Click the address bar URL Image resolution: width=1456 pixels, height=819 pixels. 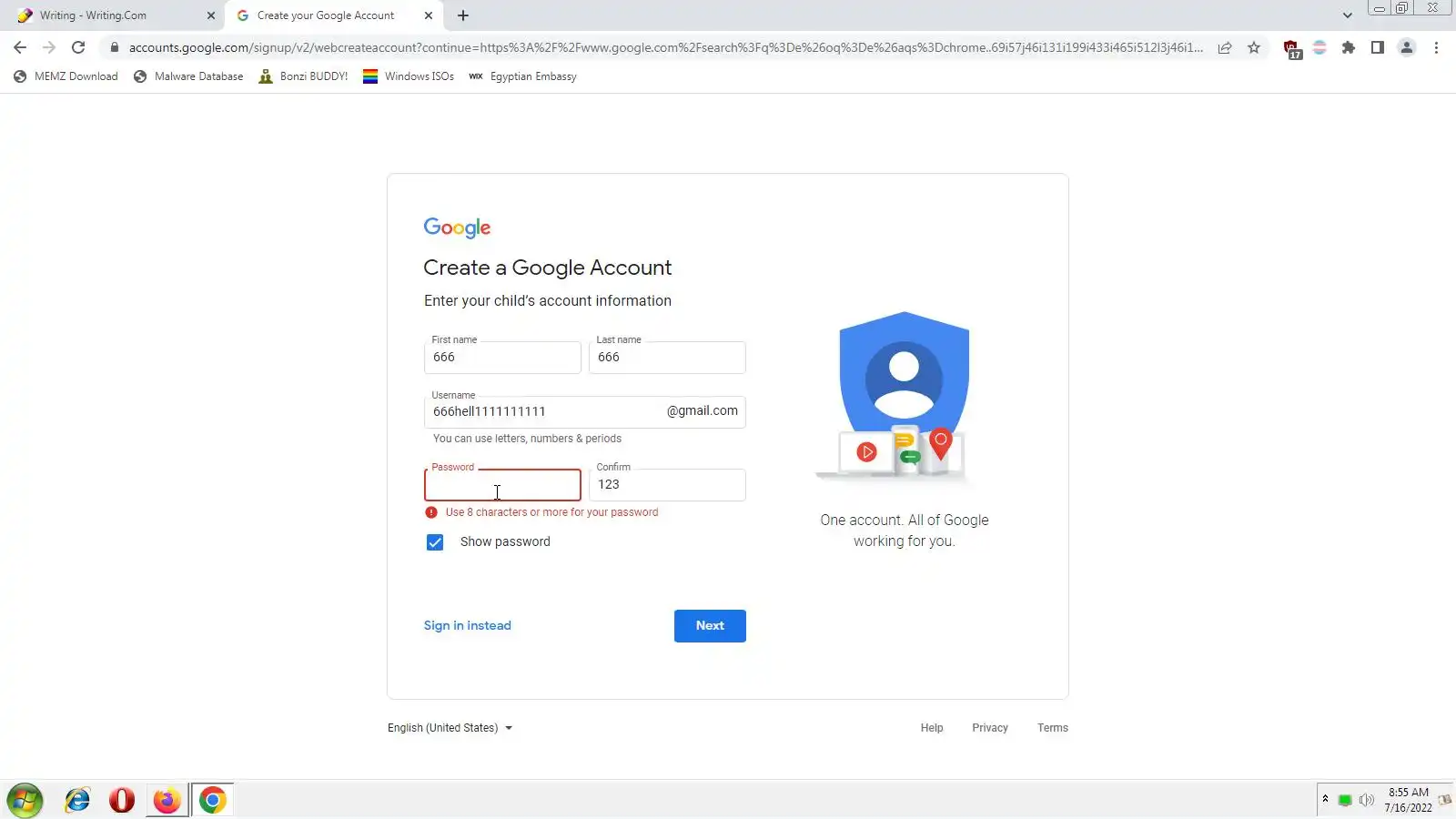point(665,47)
